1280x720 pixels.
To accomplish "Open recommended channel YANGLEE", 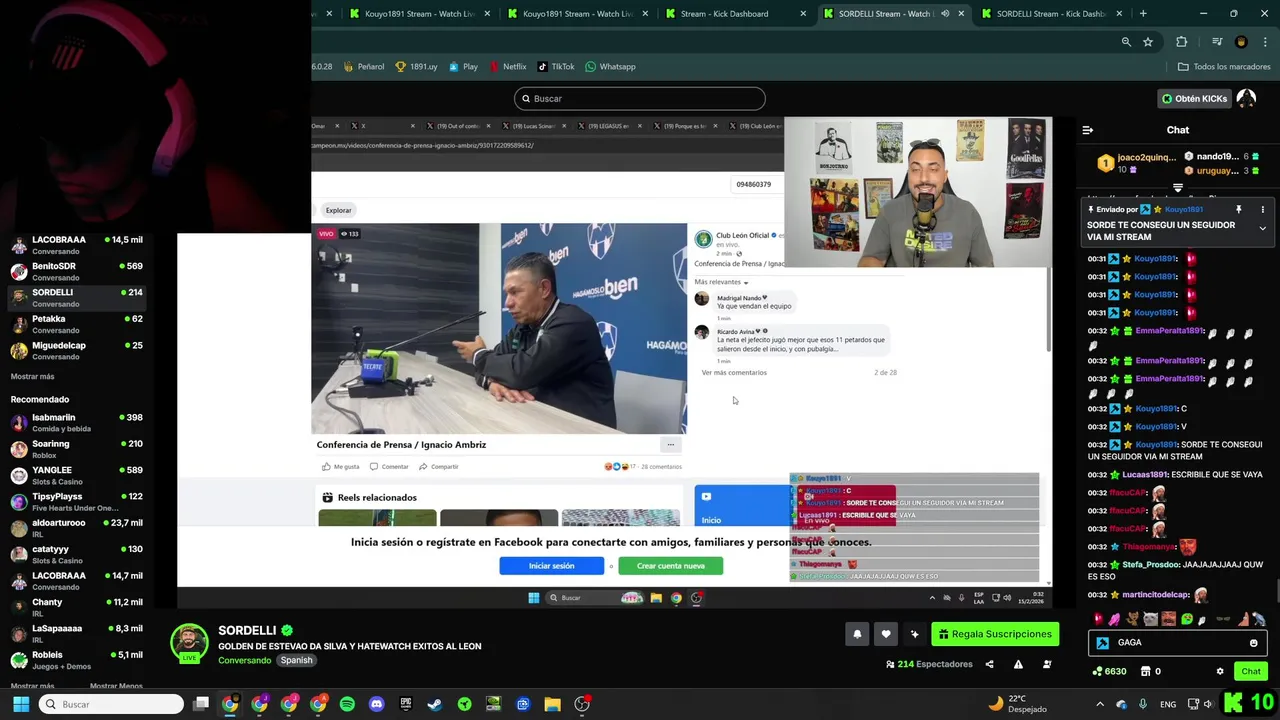I will [x=77, y=475].
